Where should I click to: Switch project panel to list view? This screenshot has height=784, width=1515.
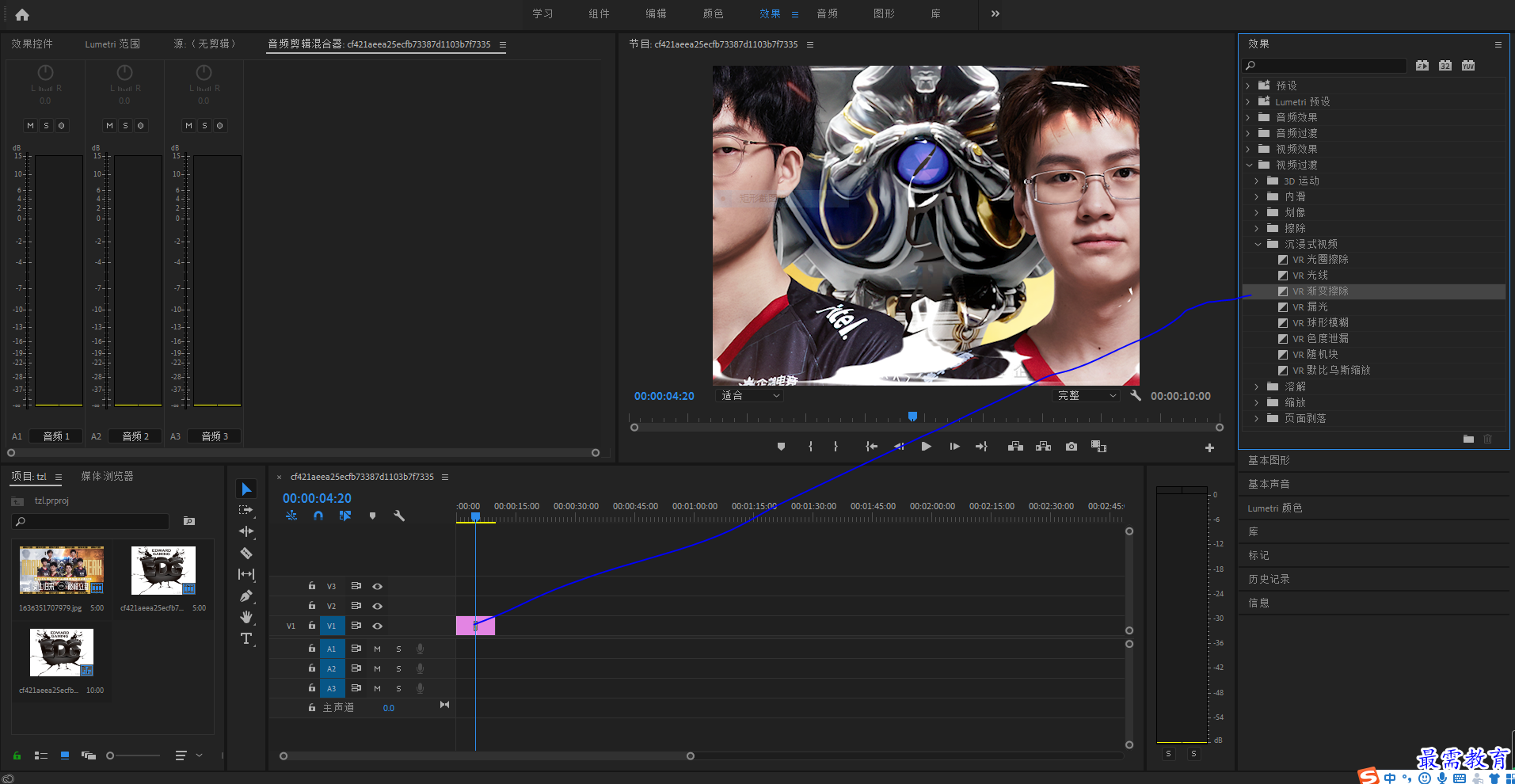pyautogui.click(x=41, y=755)
